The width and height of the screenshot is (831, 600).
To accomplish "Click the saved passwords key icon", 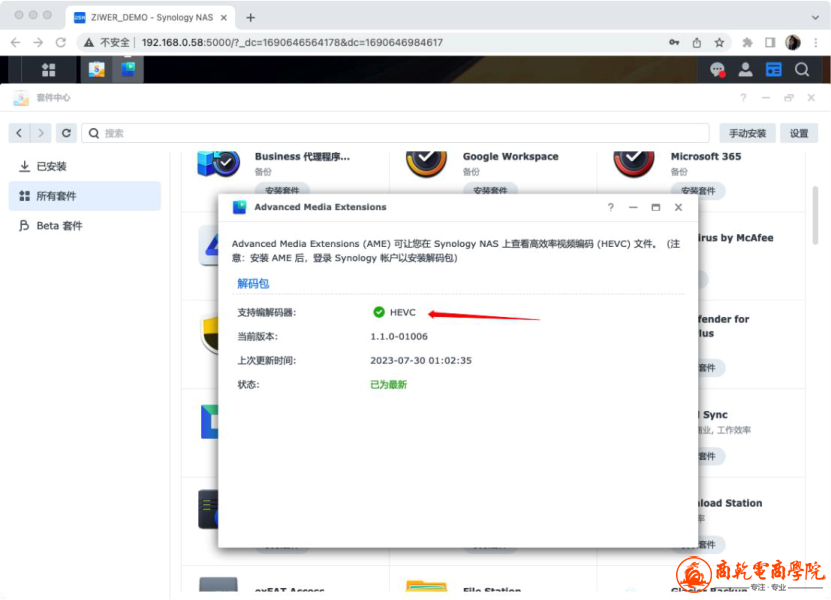I will 674,42.
